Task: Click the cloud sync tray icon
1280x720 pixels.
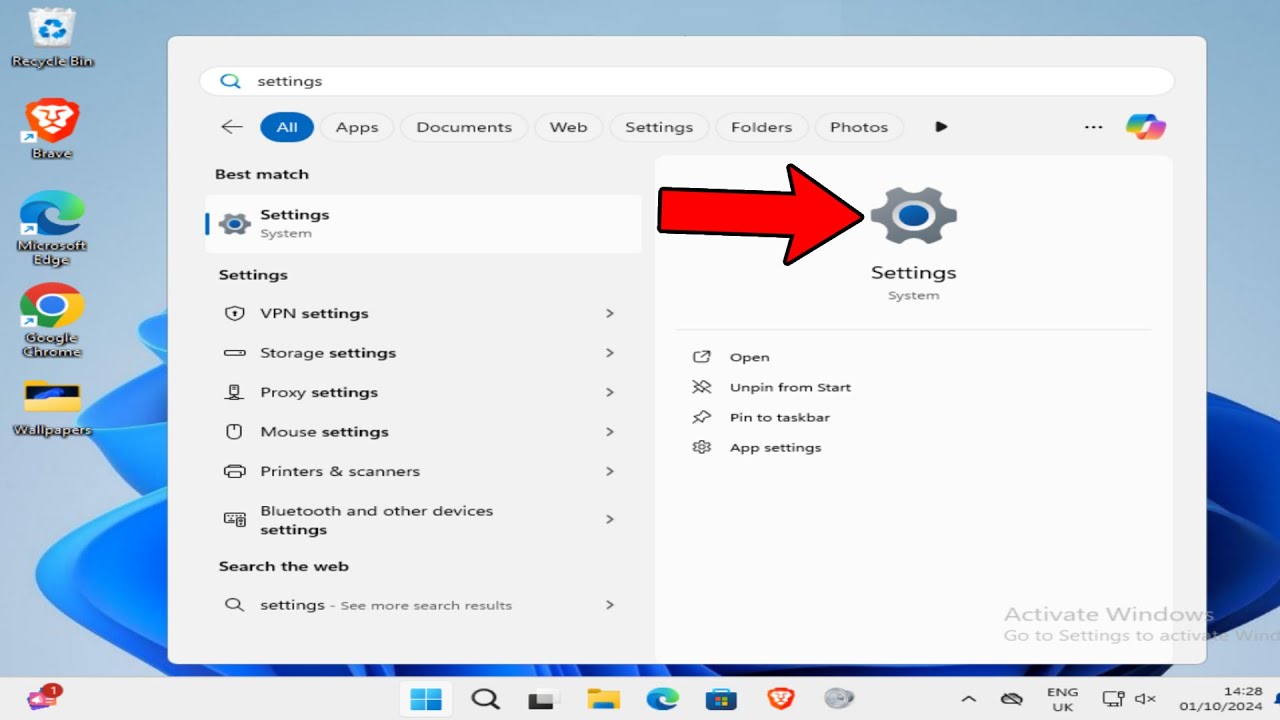Action: pyautogui.click(x=1012, y=699)
